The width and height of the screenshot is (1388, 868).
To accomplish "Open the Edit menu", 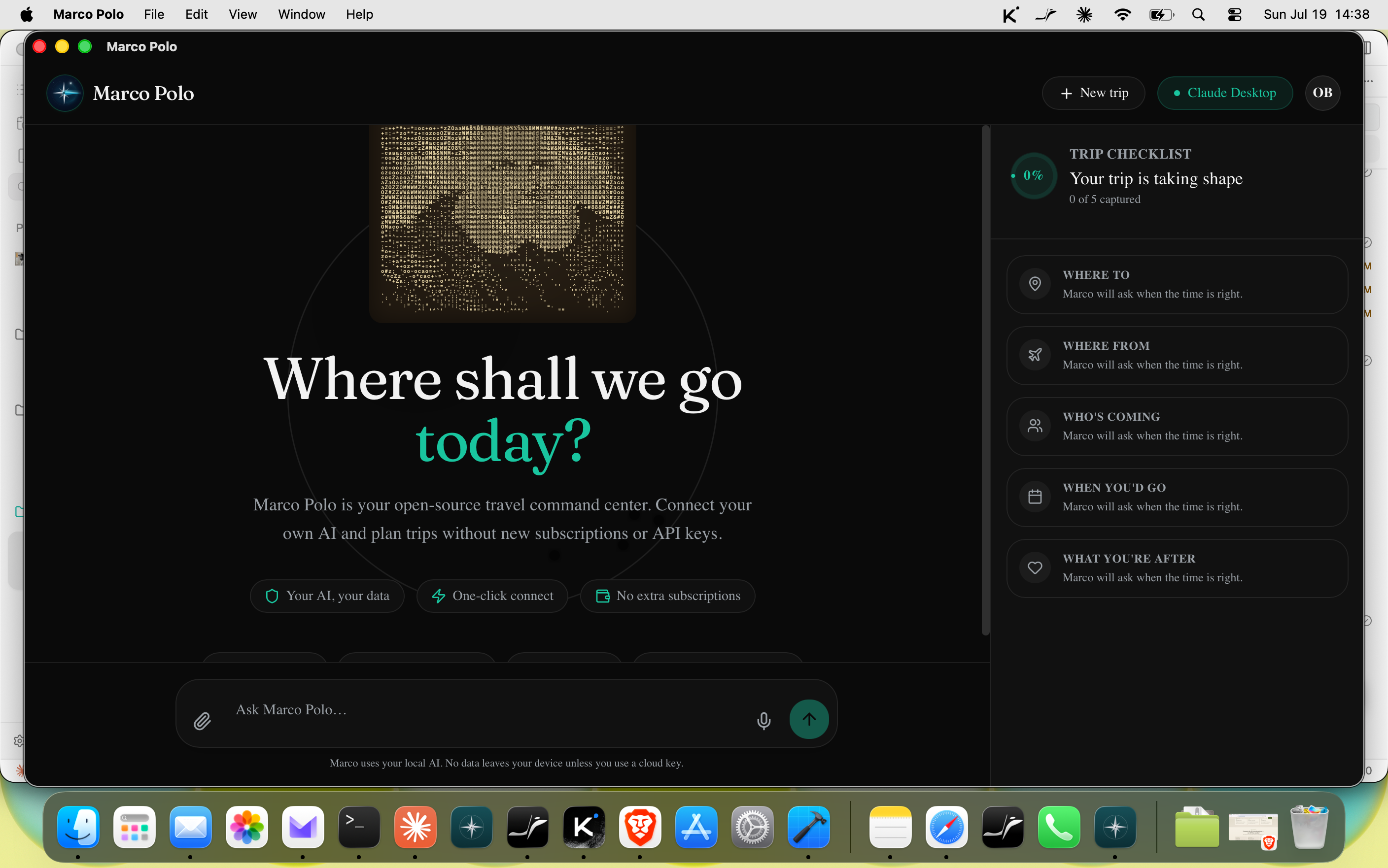I will coord(196,14).
